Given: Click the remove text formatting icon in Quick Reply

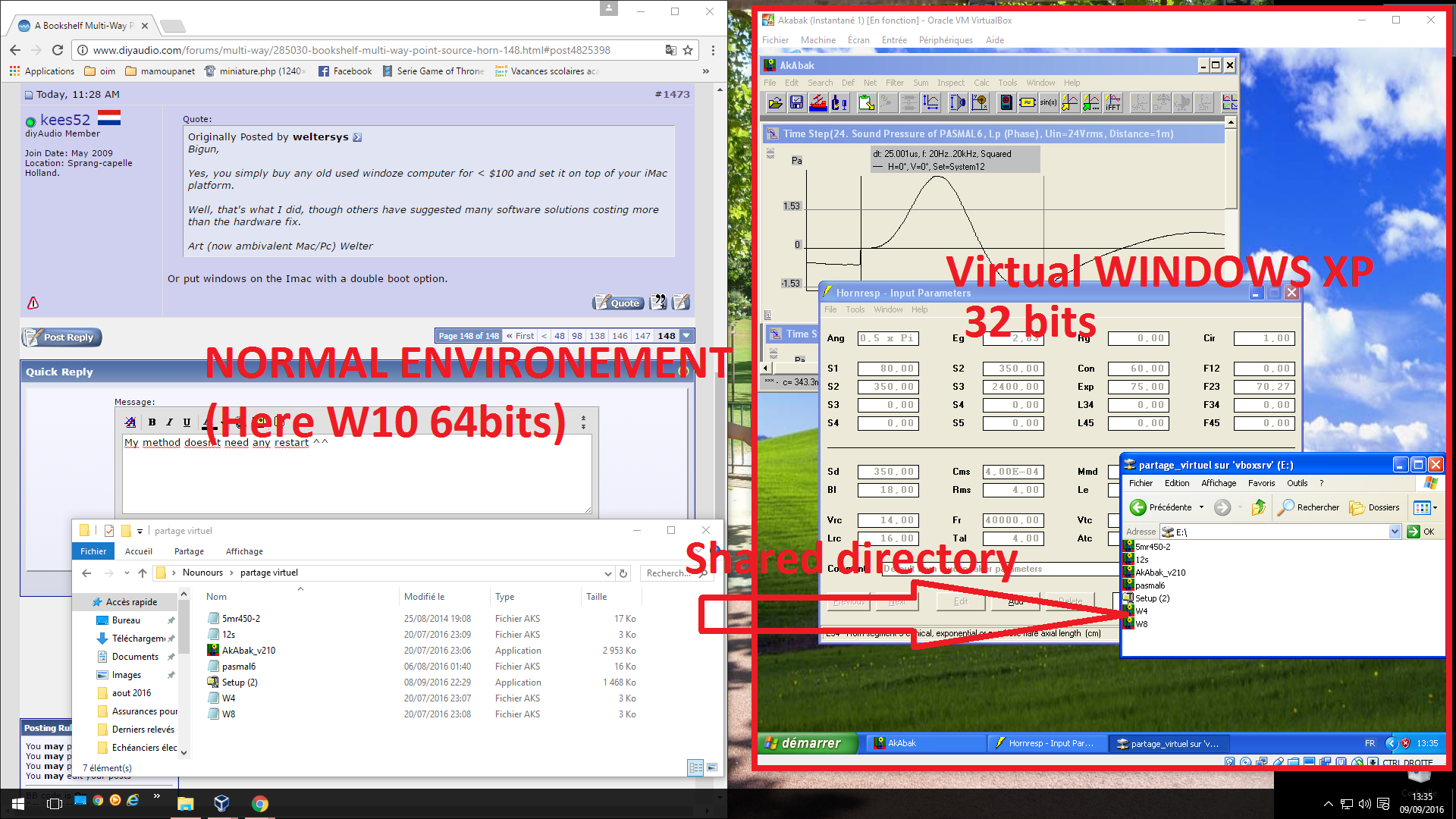Looking at the screenshot, I should point(130,422).
